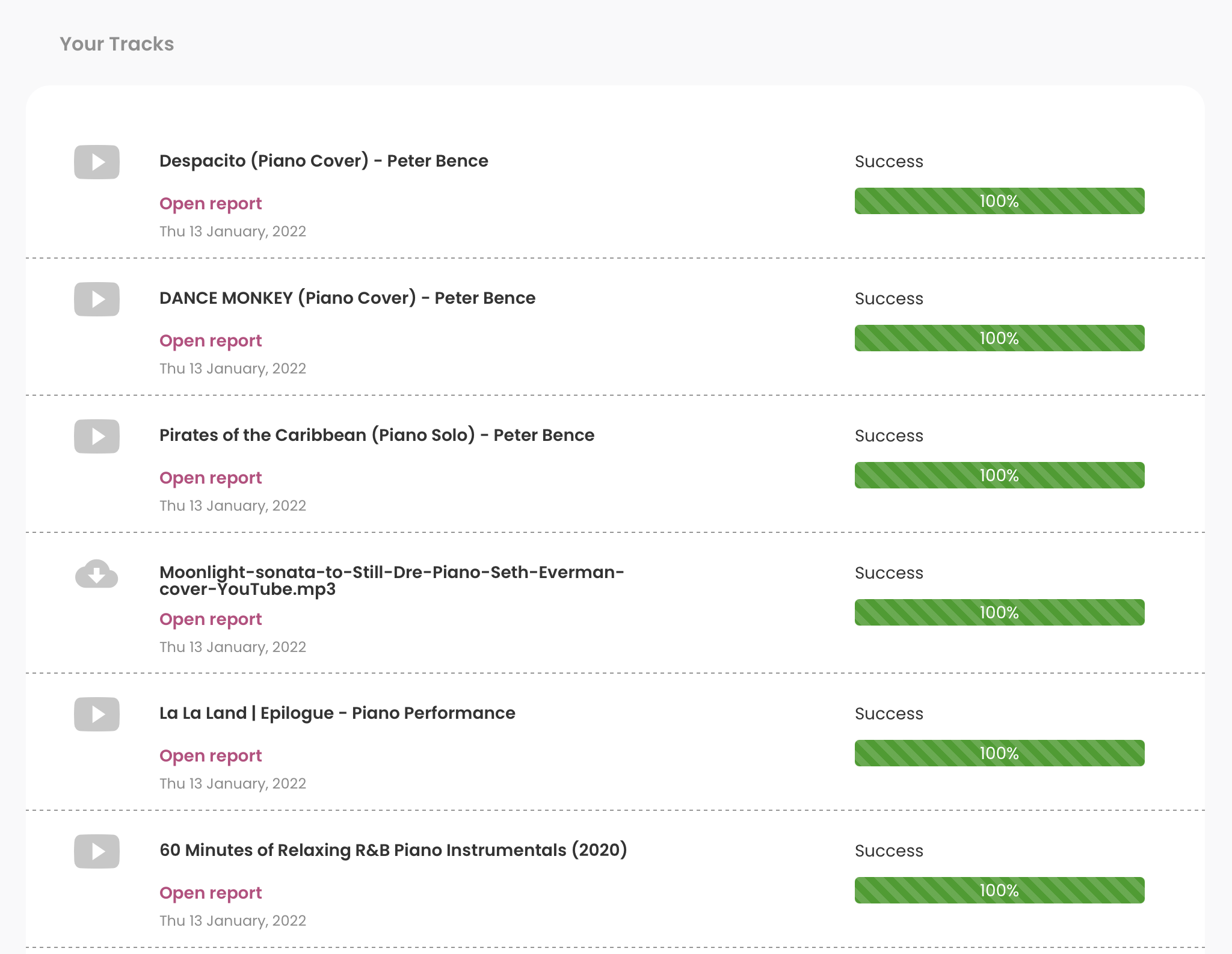
Task: Play 60 Minutes of Relaxing R&B track
Action: pyautogui.click(x=96, y=851)
